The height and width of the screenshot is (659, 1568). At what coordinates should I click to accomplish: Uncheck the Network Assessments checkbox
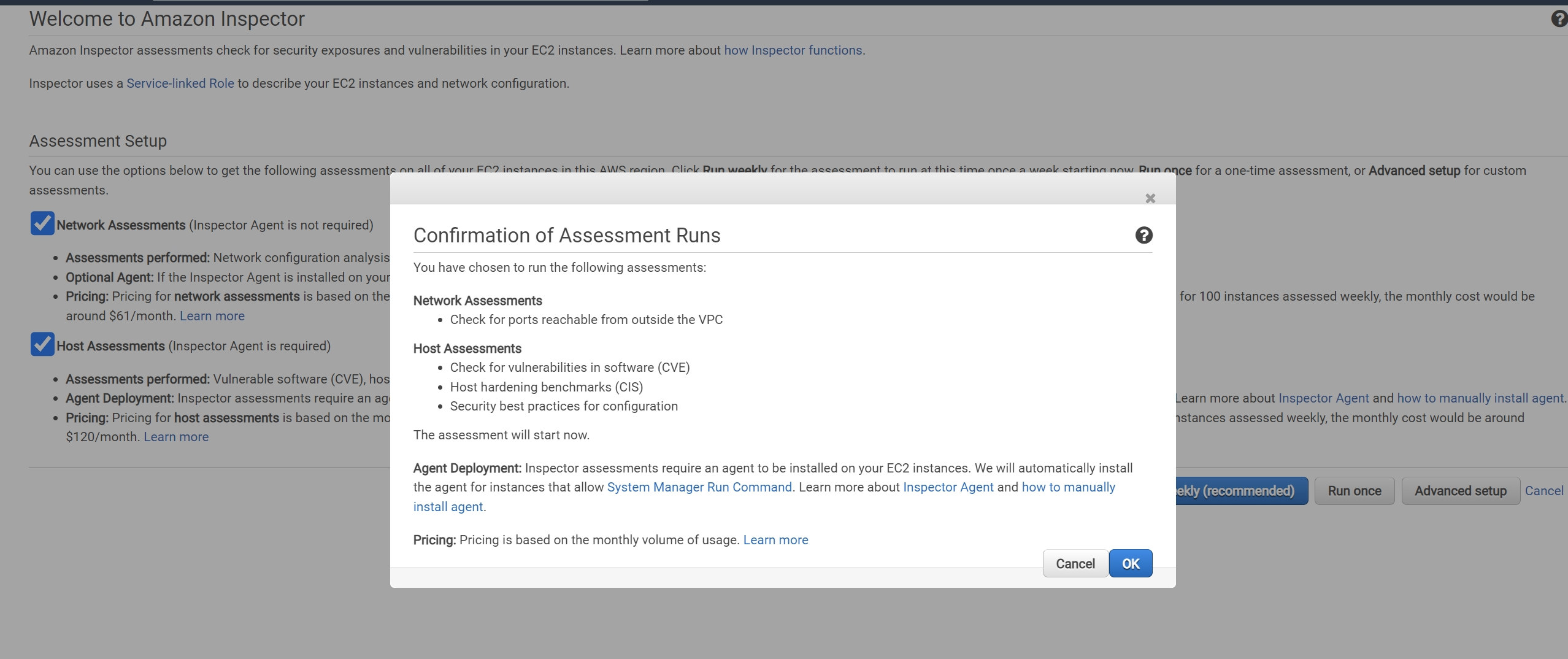coord(42,223)
